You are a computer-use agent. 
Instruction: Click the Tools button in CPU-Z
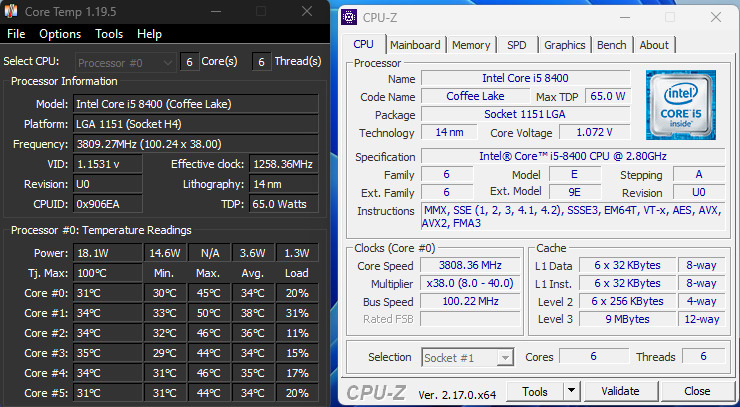pyautogui.click(x=535, y=391)
